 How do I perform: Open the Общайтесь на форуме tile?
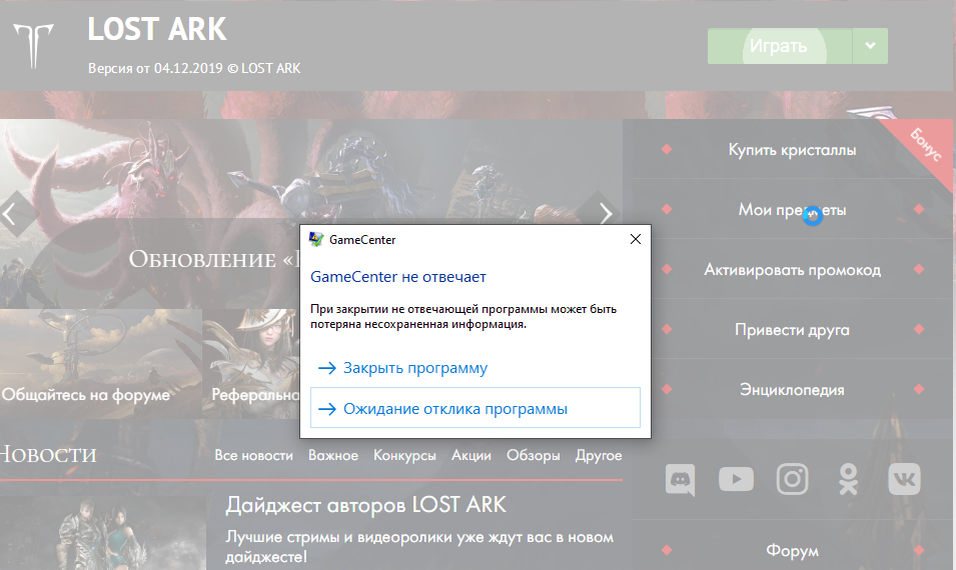click(x=101, y=363)
